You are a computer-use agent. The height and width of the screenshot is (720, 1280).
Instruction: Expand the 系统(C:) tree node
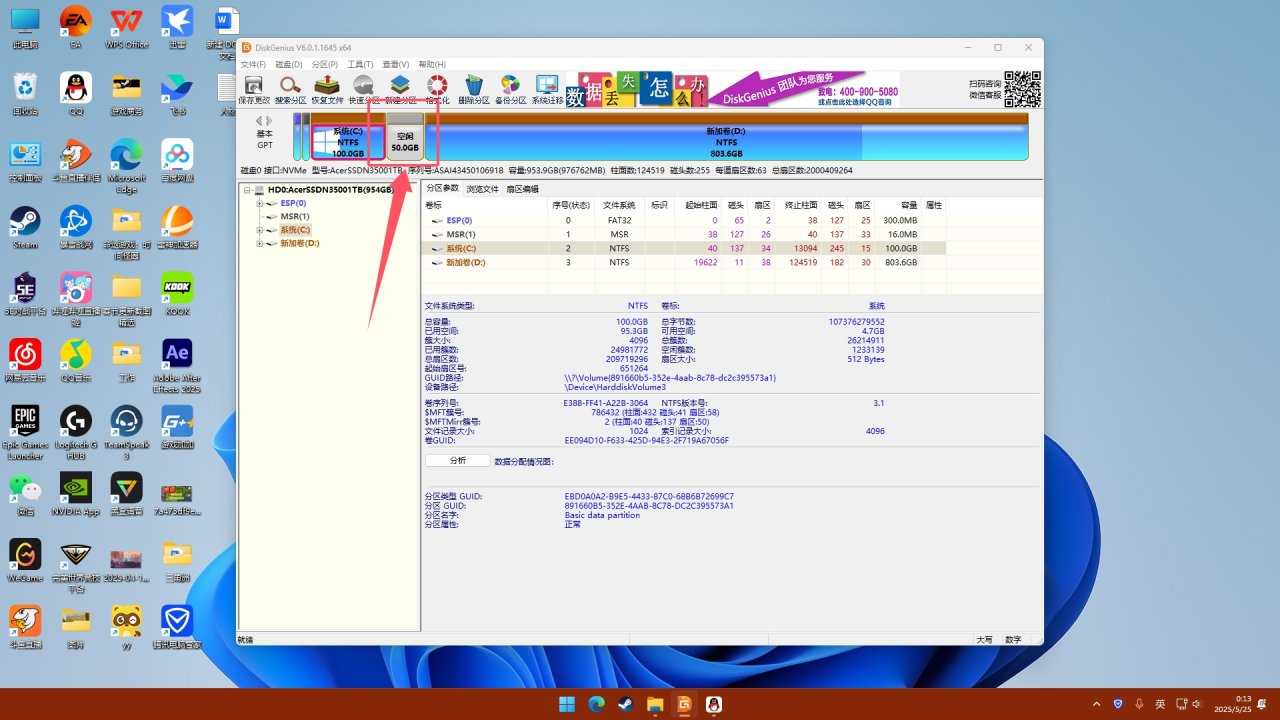pyautogui.click(x=260, y=230)
